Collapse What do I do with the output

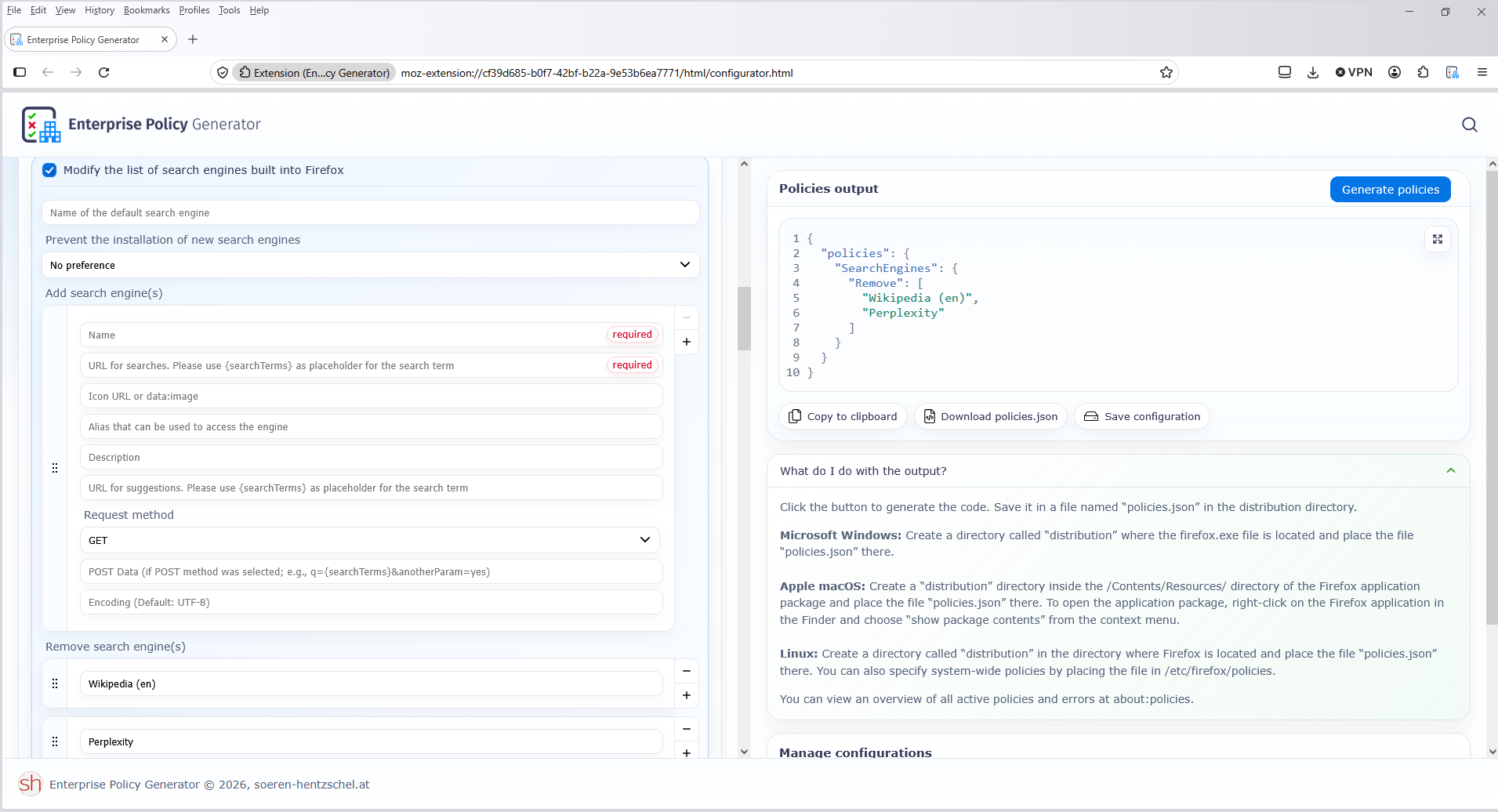pyautogui.click(x=1450, y=471)
